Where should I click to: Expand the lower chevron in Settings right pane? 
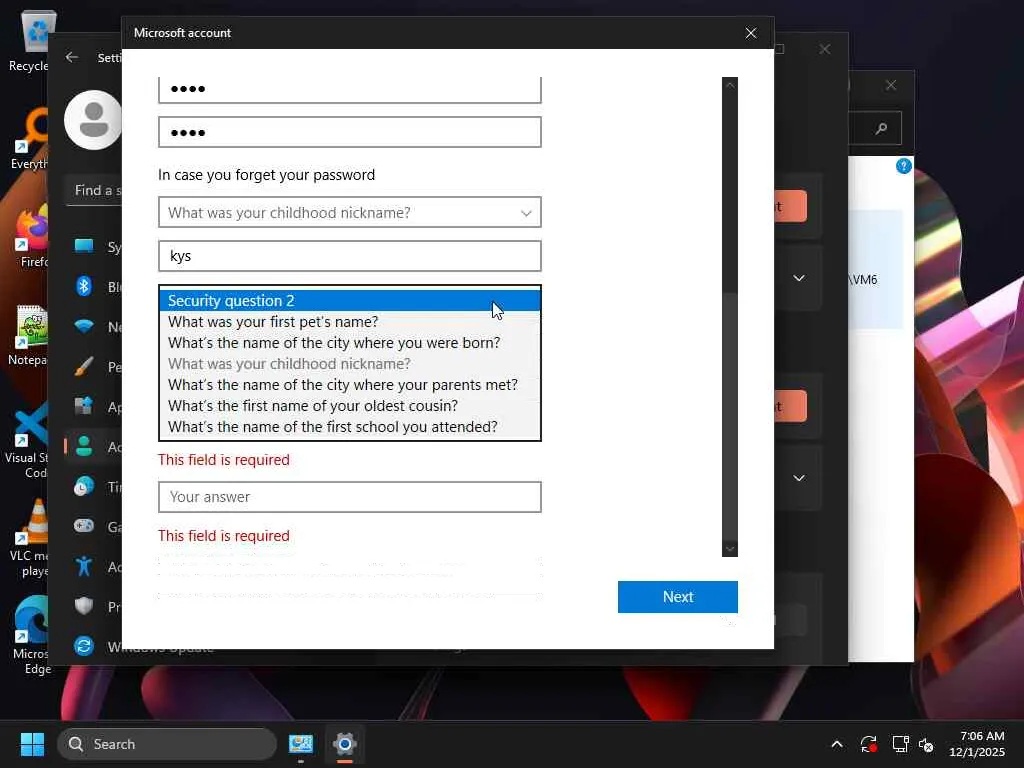[799, 478]
